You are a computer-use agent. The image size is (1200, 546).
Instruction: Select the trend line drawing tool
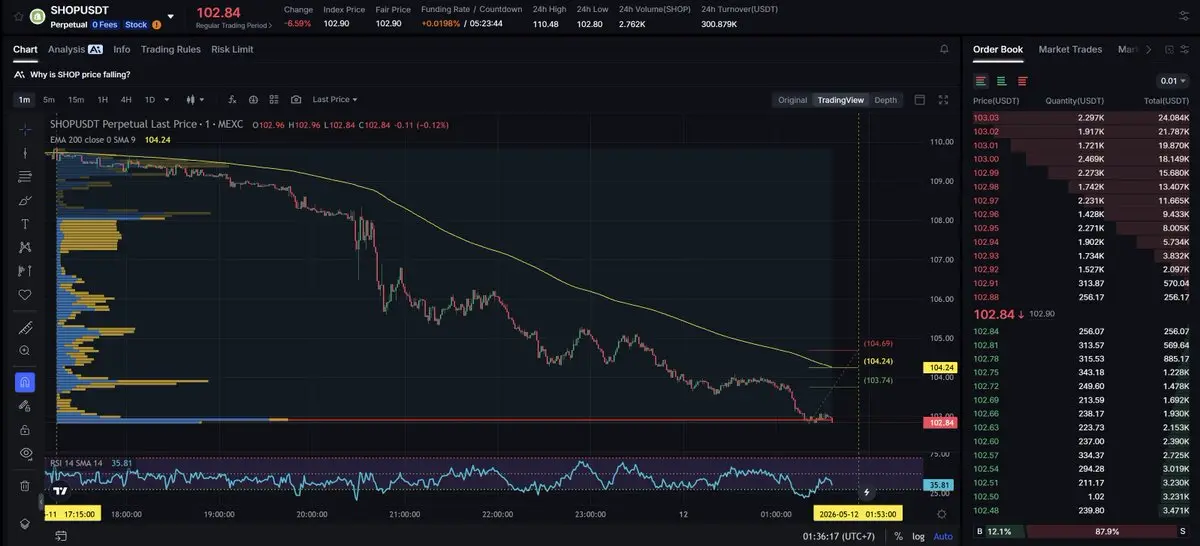(x=25, y=153)
